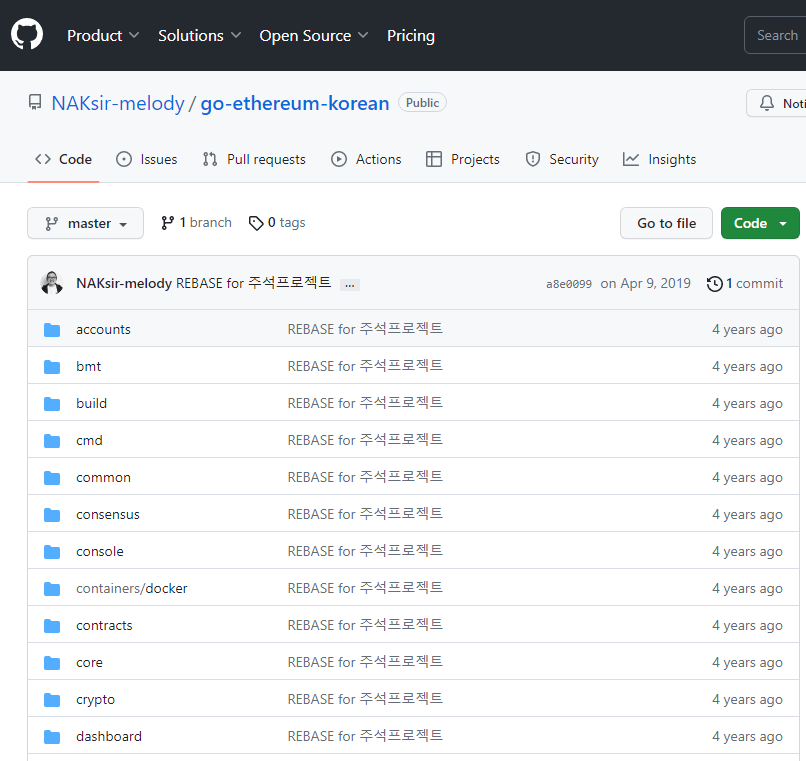Click the accounts folder icon
This screenshot has width=806, height=761.
point(52,330)
